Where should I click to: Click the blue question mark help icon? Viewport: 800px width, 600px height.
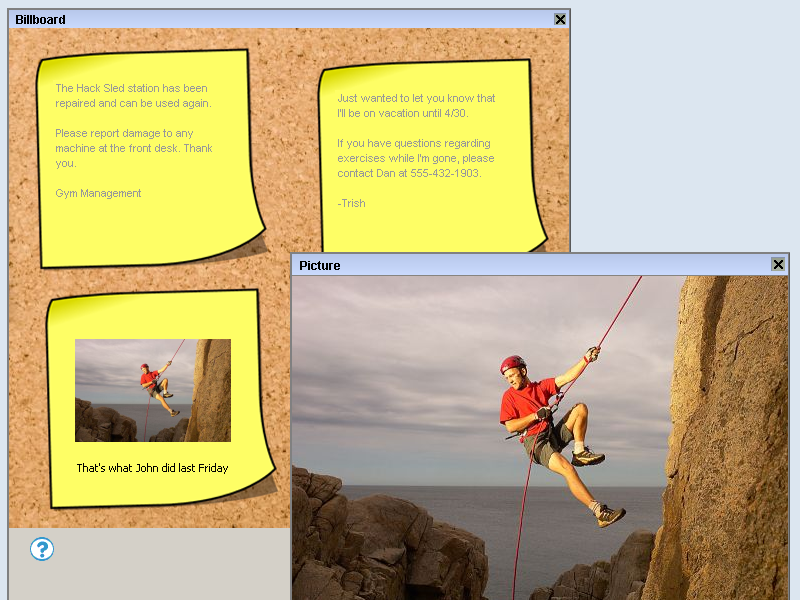pyautogui.click(x=41, y=549)
